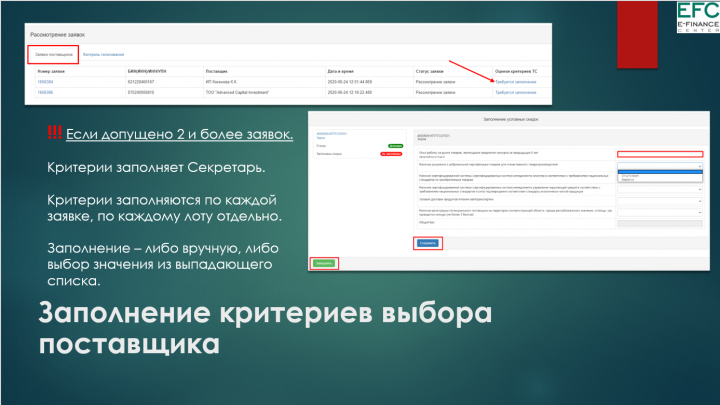
Task: Open voluntary certification criterion dropdown
Action: pyautogui.click(x=660, y=166)
